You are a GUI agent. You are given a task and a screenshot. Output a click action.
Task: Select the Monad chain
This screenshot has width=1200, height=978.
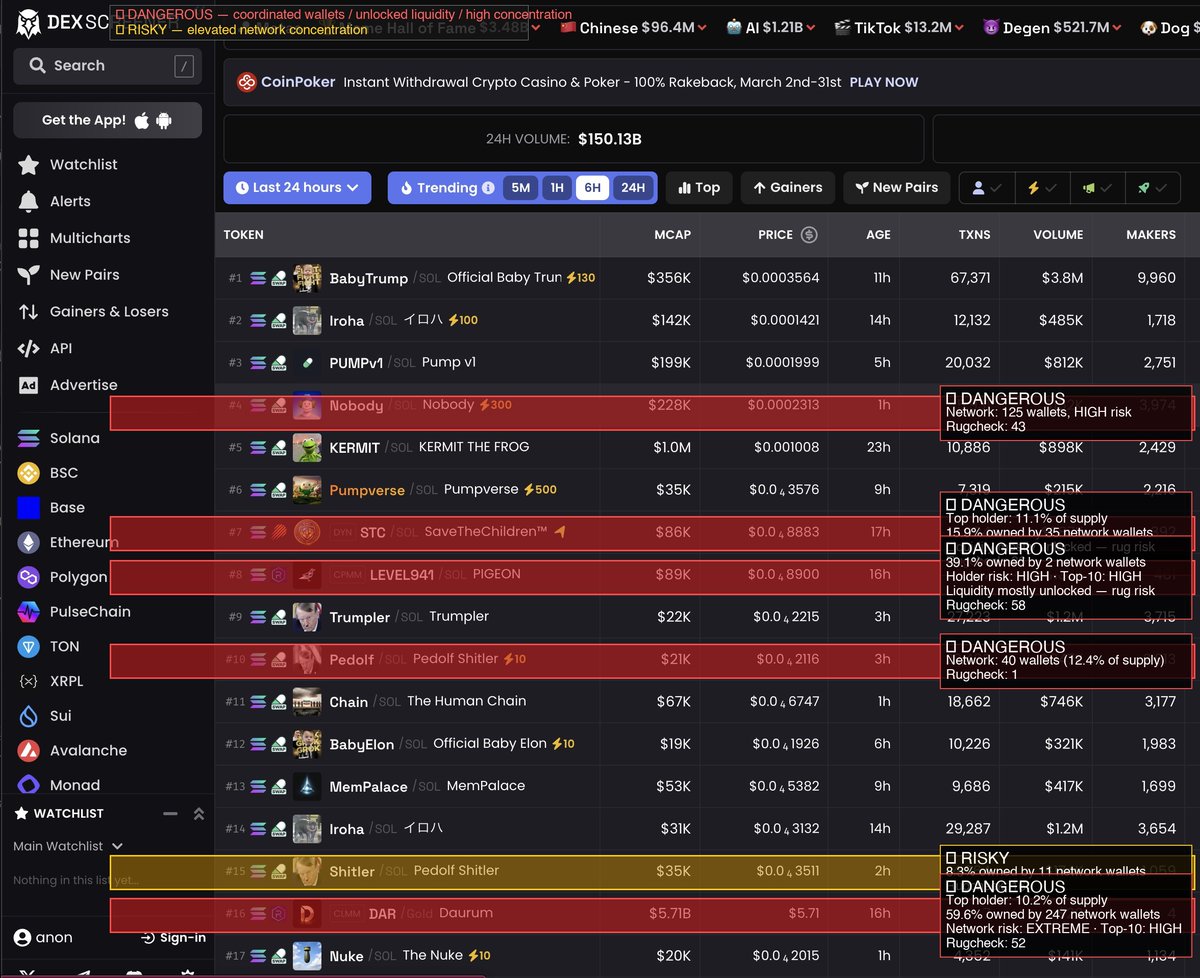[75, 786]
